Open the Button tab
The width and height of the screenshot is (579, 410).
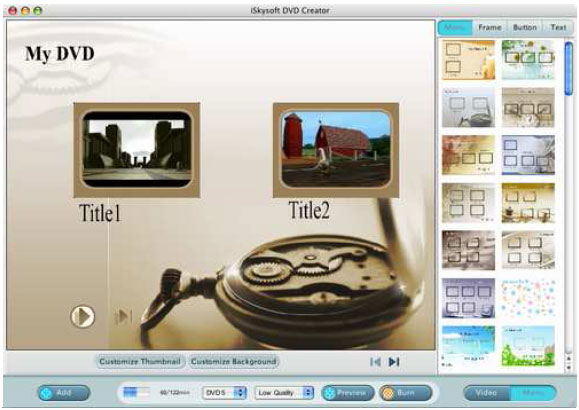524,28
